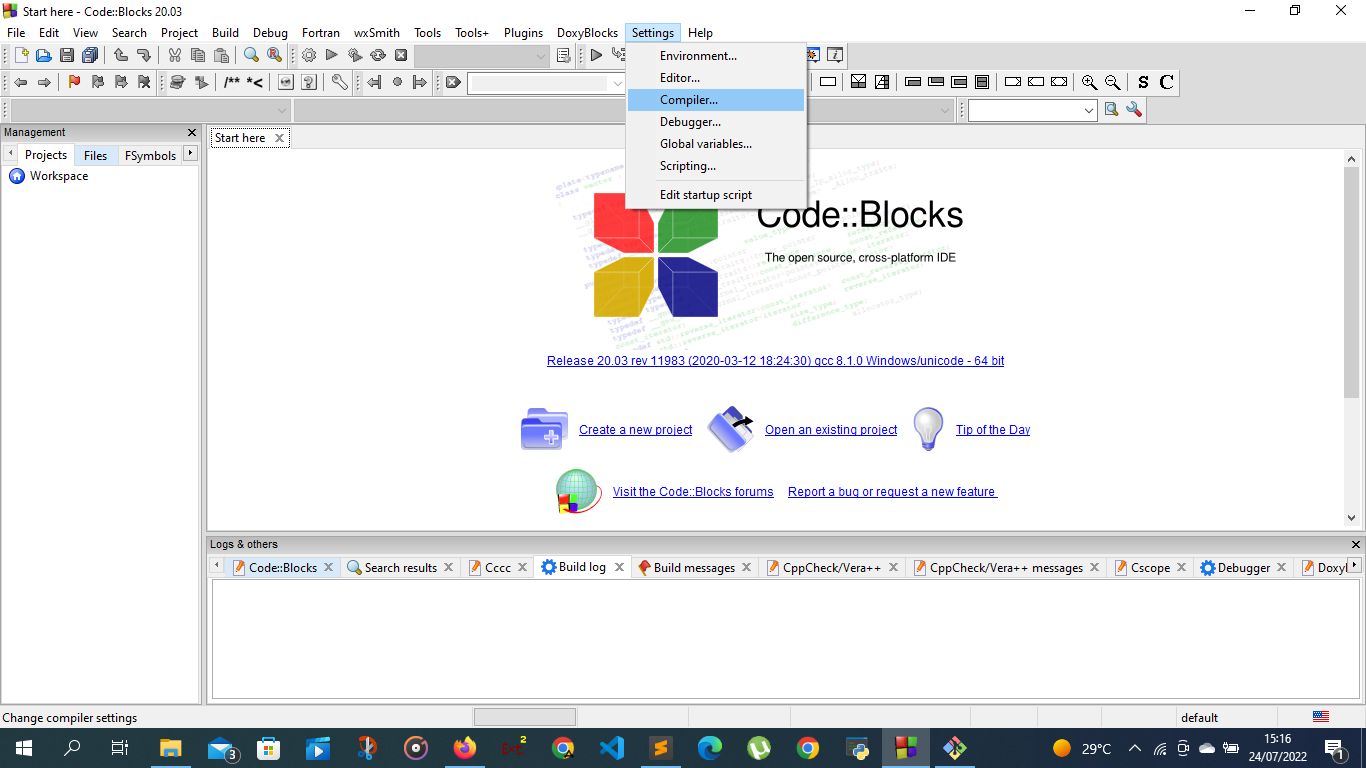Click the Undo arrow icon
This screenshot has height=768, width=1366.
tap(120, 55)
